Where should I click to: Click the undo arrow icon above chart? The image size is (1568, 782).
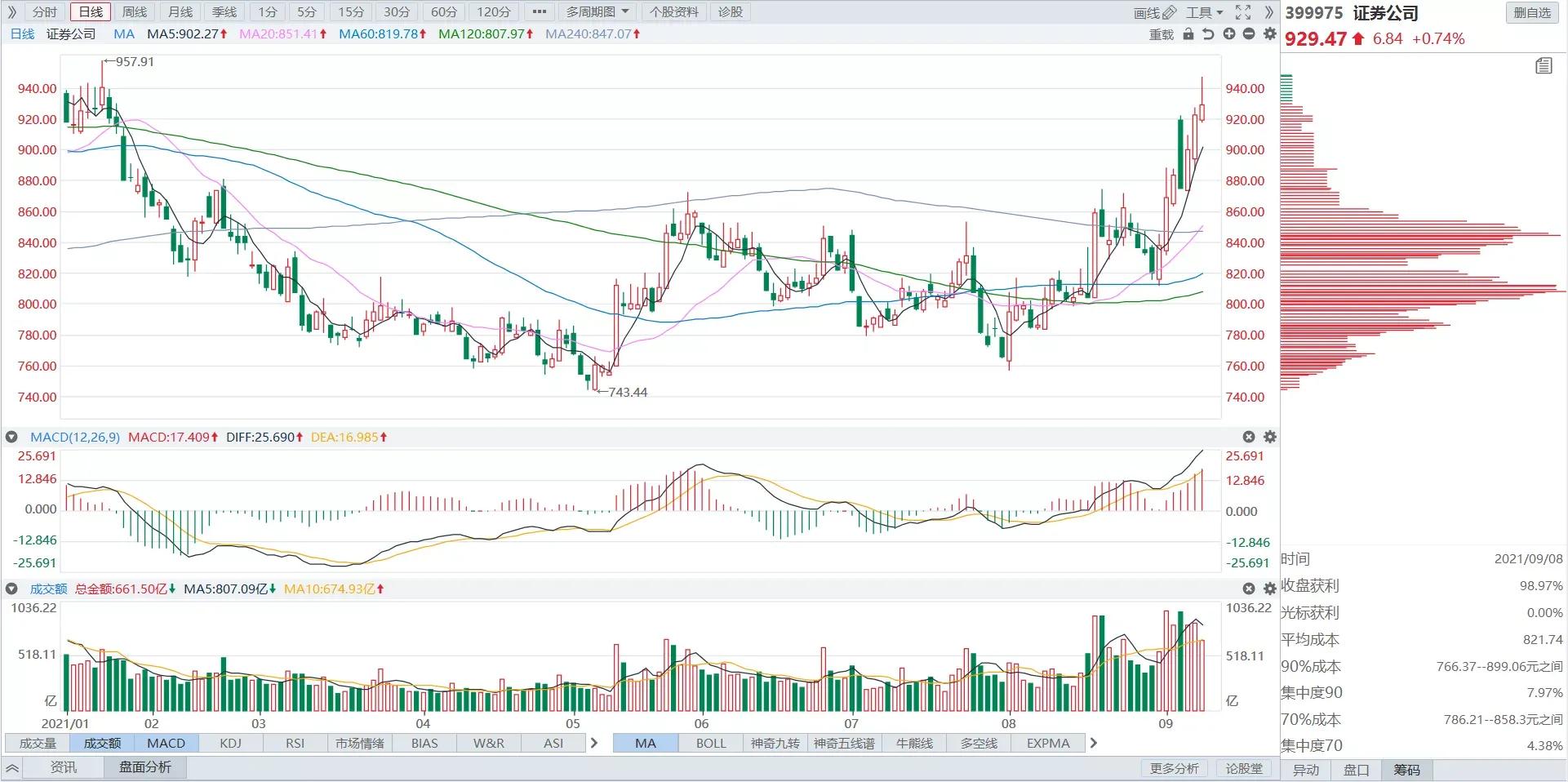point(1209,34)
